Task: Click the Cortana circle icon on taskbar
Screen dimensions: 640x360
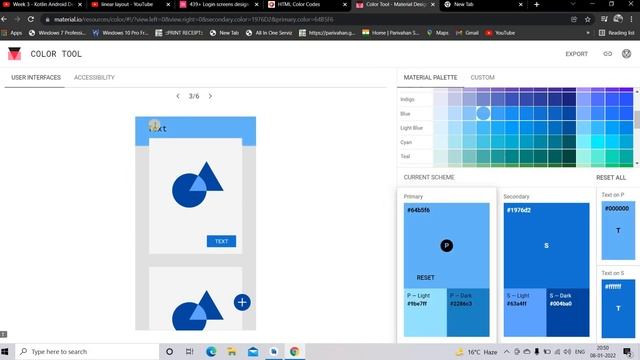Action: pyautogui.click(x=169, y=351)
